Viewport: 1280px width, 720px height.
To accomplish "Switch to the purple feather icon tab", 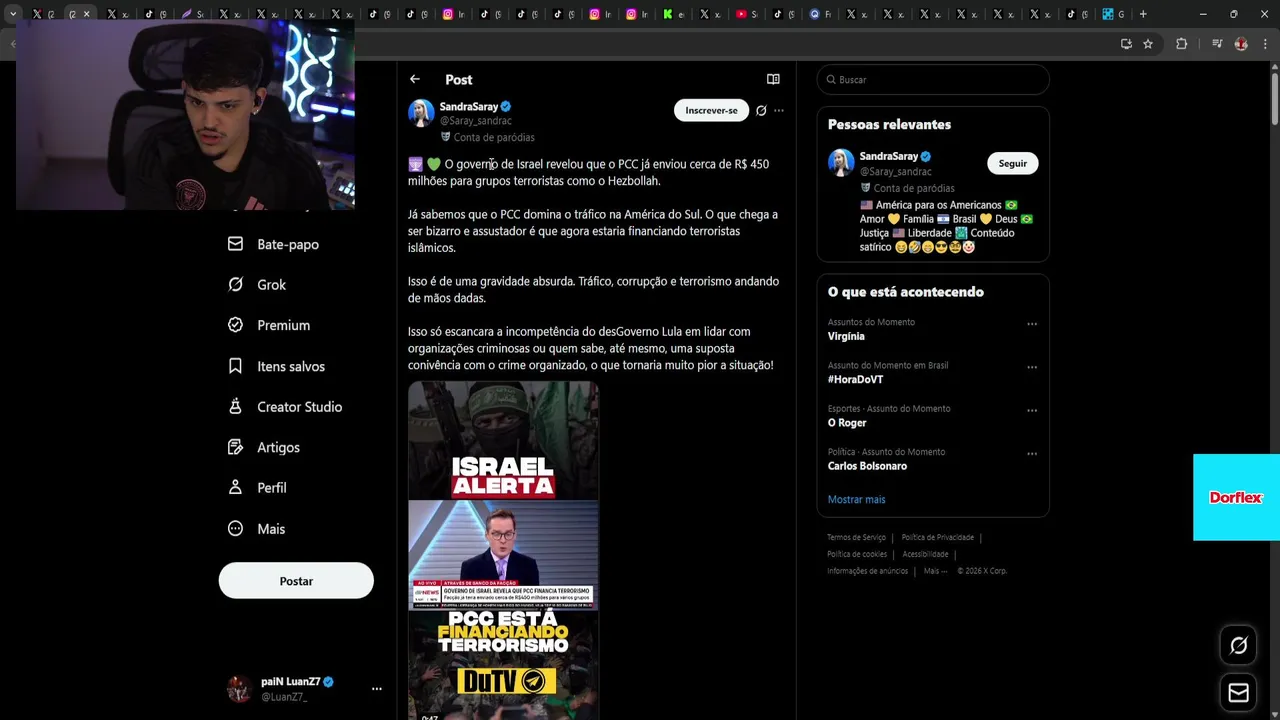I will point(193,14).
